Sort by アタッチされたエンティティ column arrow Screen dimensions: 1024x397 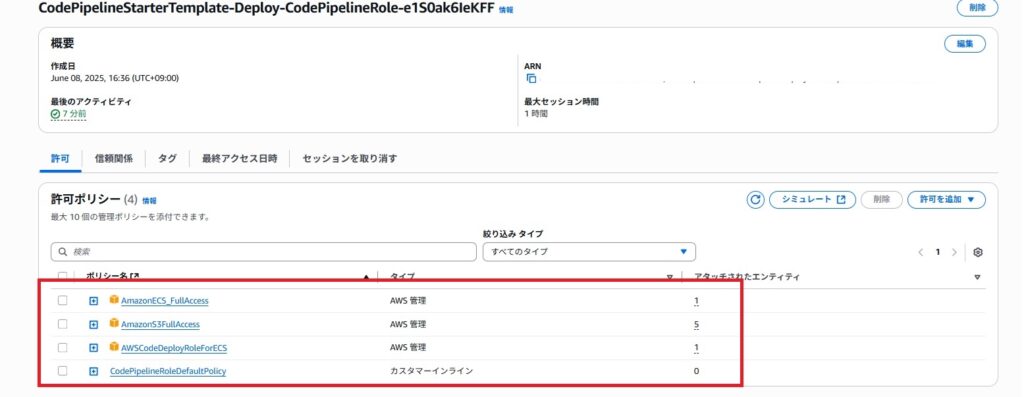pyautogui.click(x=977, y=278)
